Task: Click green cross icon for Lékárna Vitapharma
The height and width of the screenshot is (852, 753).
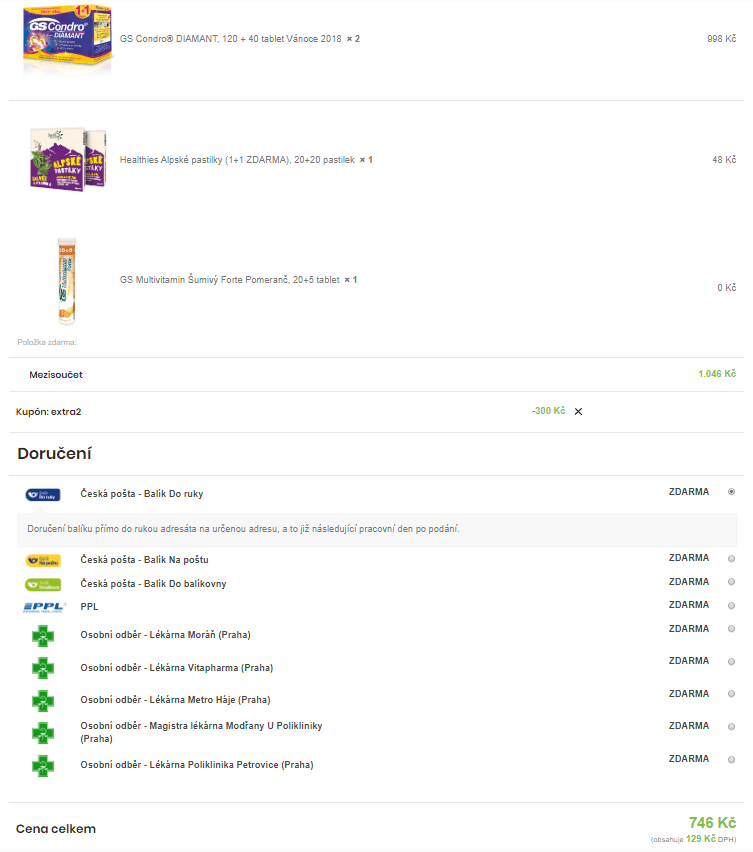Action: tap(43, 668)
